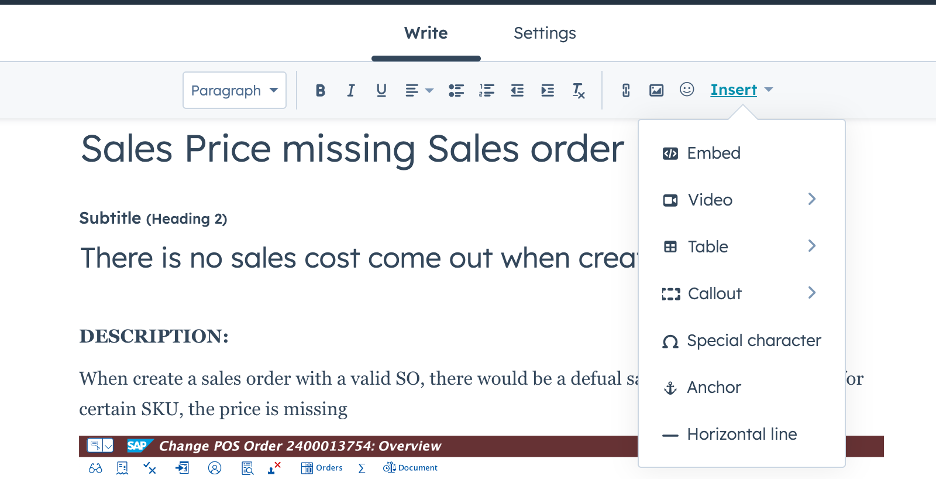The height and width of the screenshot is (480, 936).
Task: Collapse the Insert dropdown menu
Action: [741, 90]
